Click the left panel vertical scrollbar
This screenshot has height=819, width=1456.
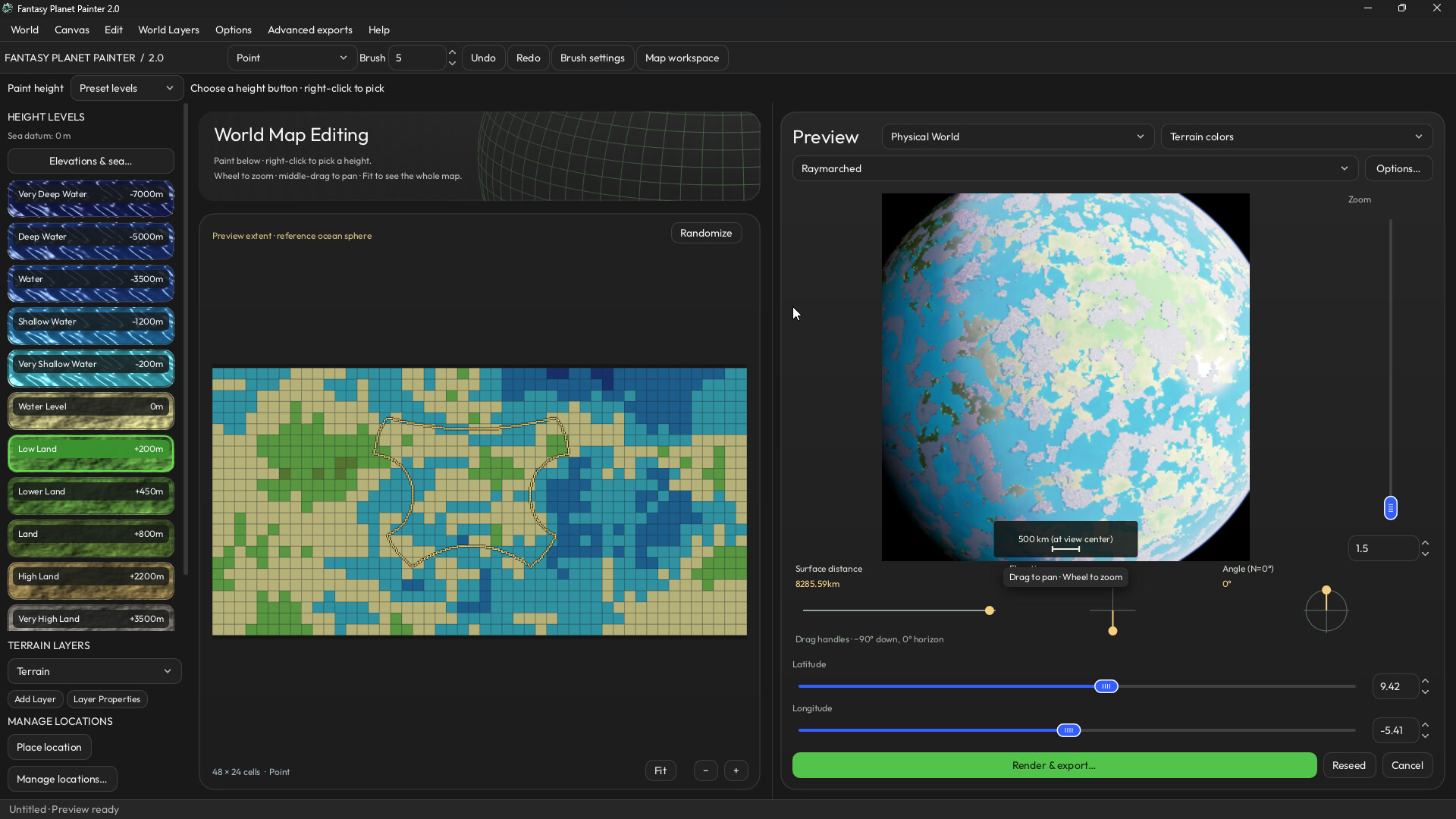pyautogui.click(x=186, y=340)
